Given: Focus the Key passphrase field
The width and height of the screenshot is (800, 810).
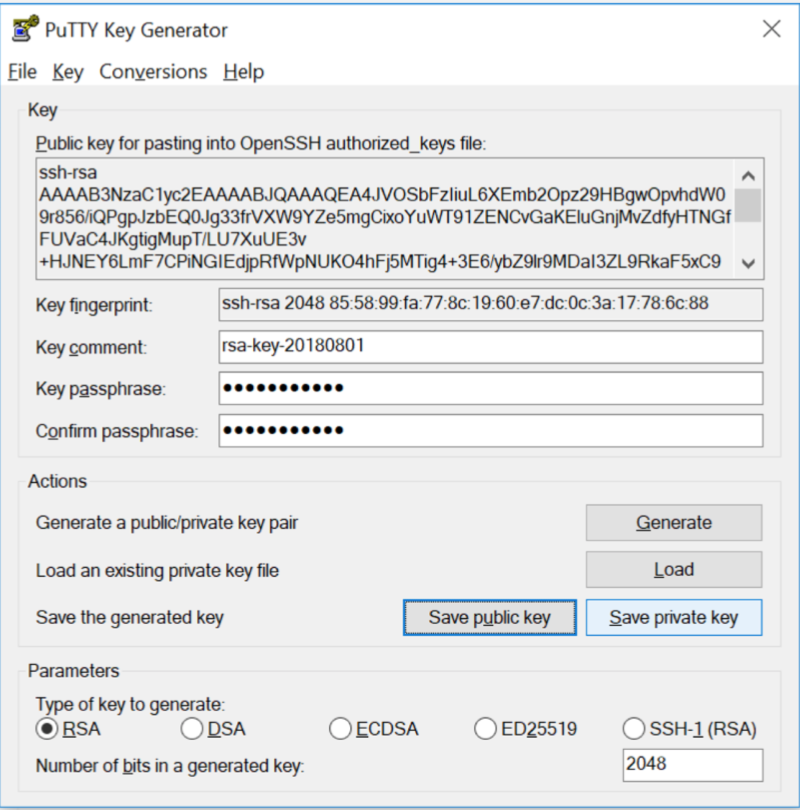Looking at the screenshot, I should (490, 388).
